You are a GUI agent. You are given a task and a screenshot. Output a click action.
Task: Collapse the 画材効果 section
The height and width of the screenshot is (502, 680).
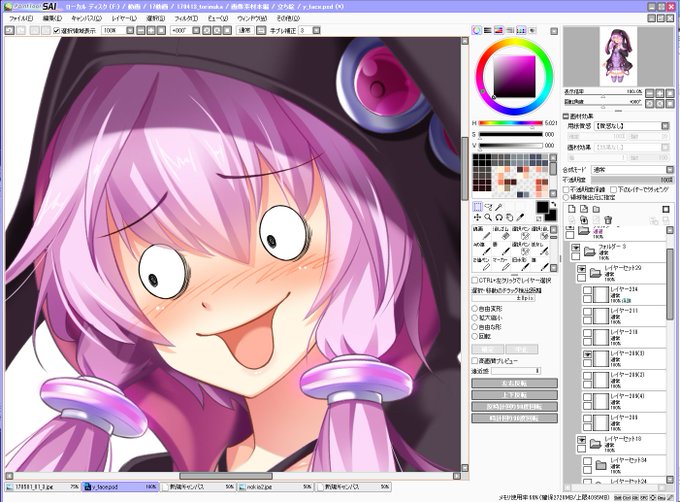566,116
